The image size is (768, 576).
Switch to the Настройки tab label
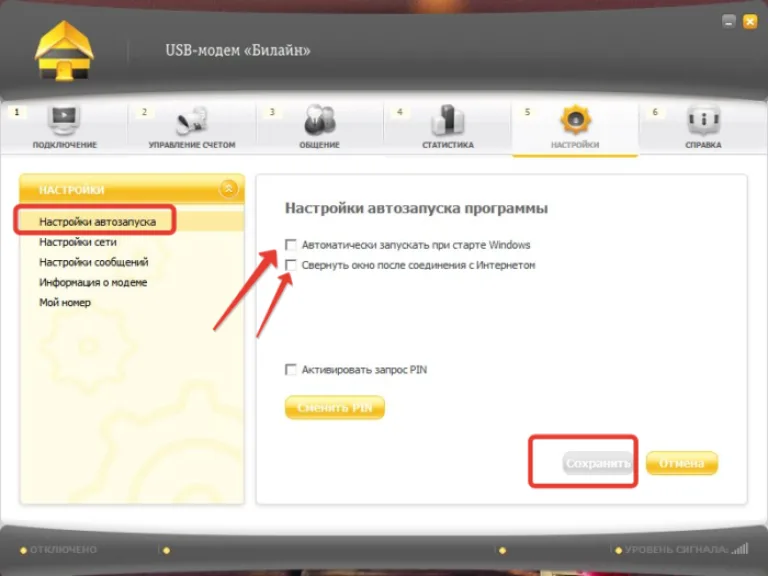575,145
